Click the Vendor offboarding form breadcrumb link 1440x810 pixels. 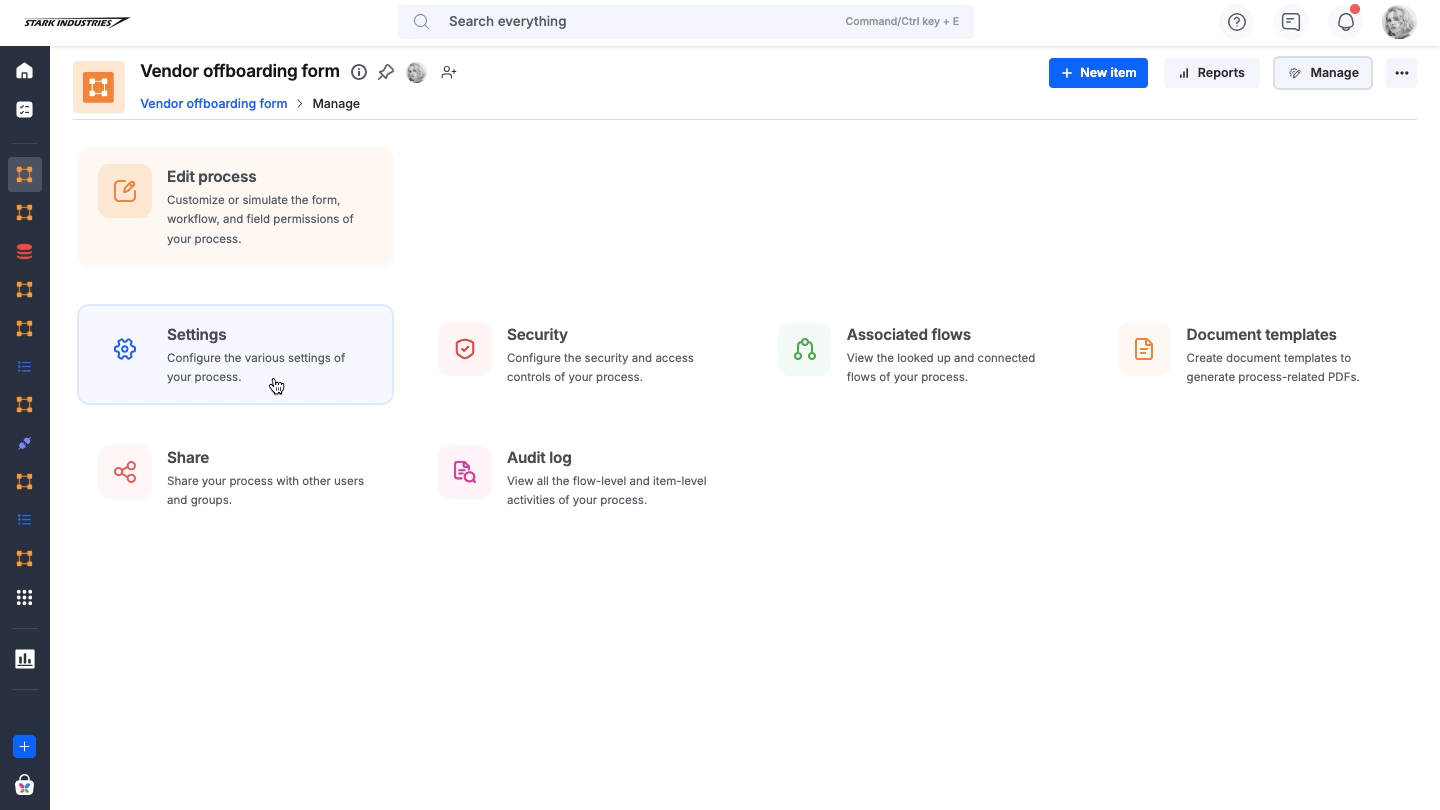point(213,104)
